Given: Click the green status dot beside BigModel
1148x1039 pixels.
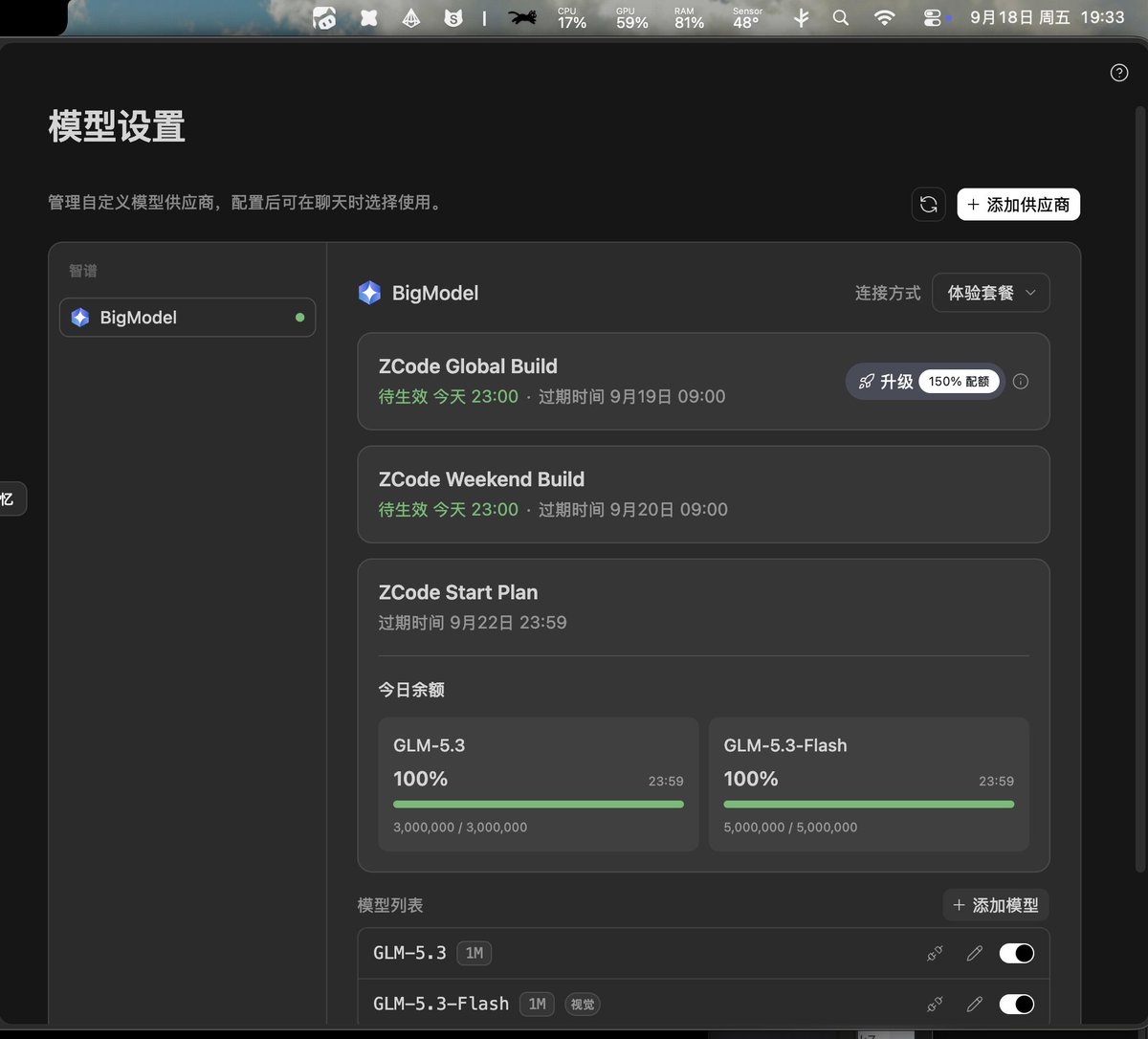Looking at the screenshot, I should (299, 318).
